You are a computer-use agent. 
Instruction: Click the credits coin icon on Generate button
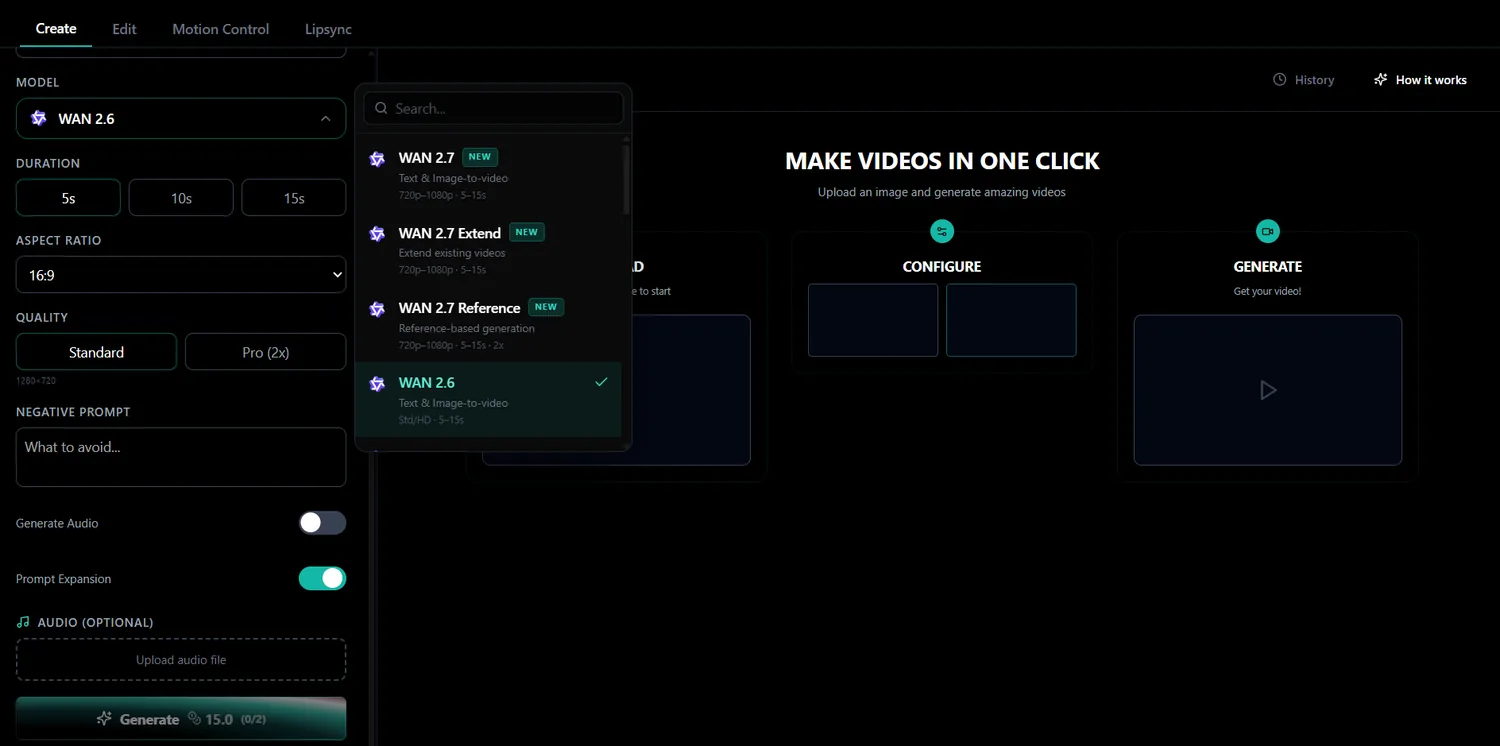pyautogui.click(x=193, y=719)
